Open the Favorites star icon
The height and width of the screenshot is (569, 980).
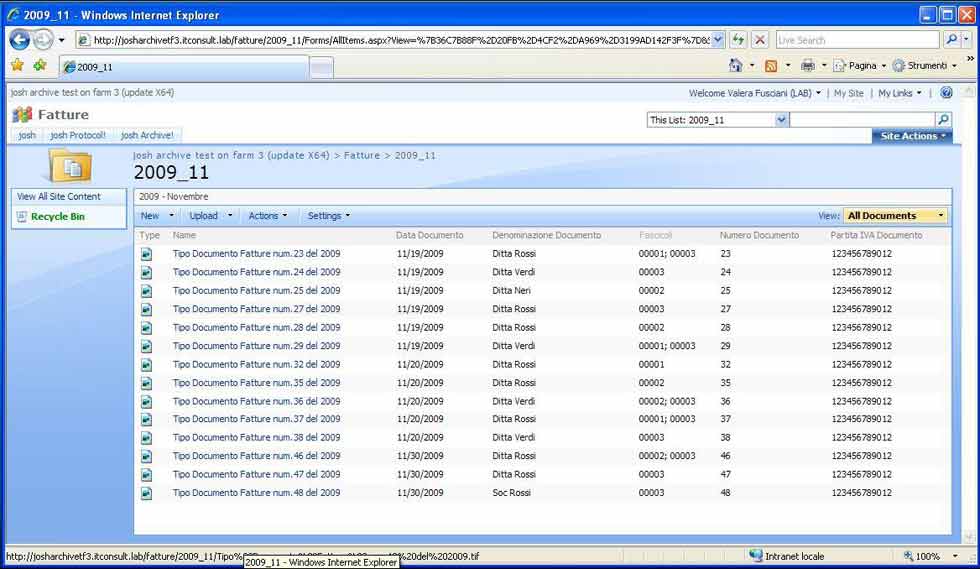[x=17, y=66]
